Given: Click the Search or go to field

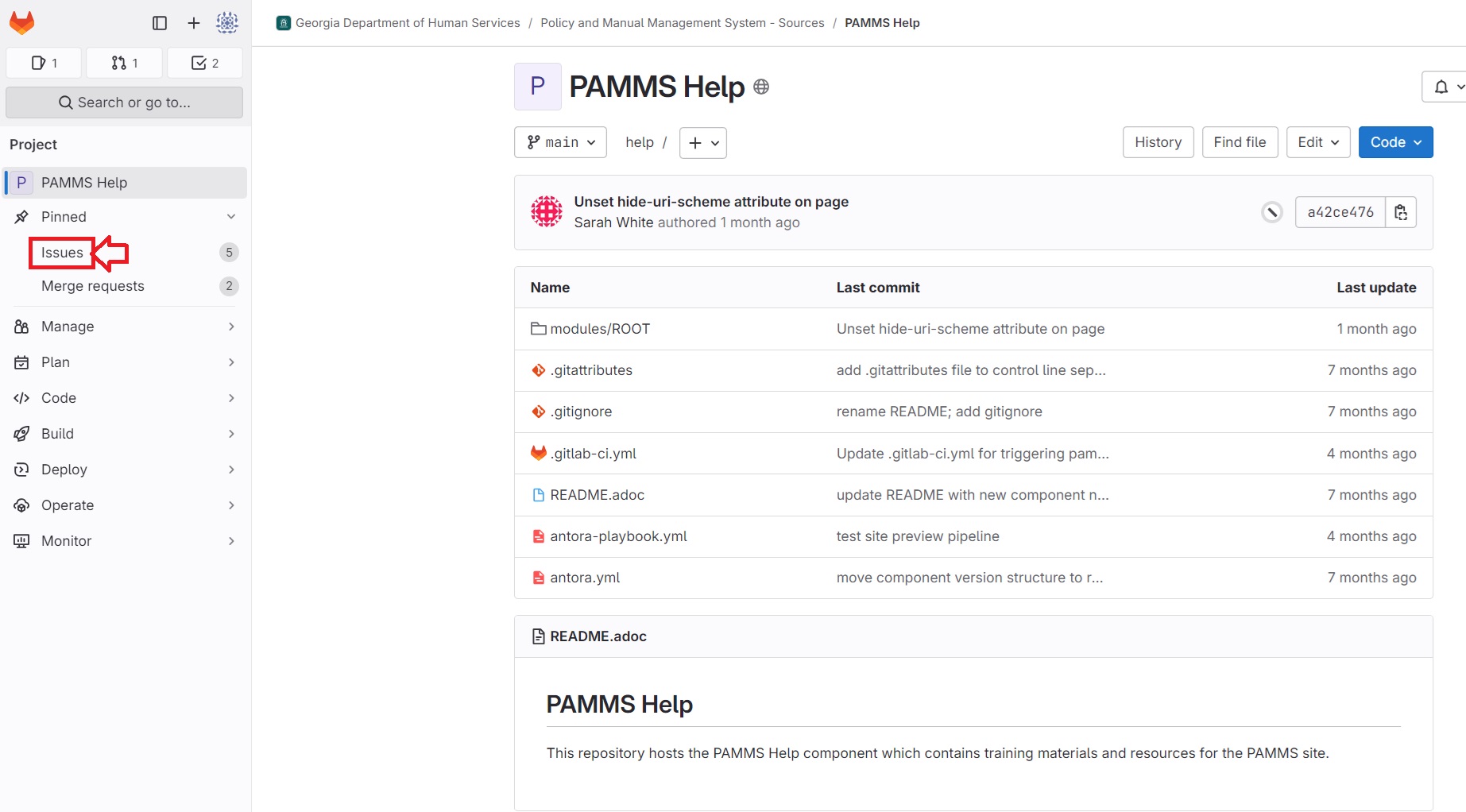Looking at the screenshot, I should tap(124, 102).
